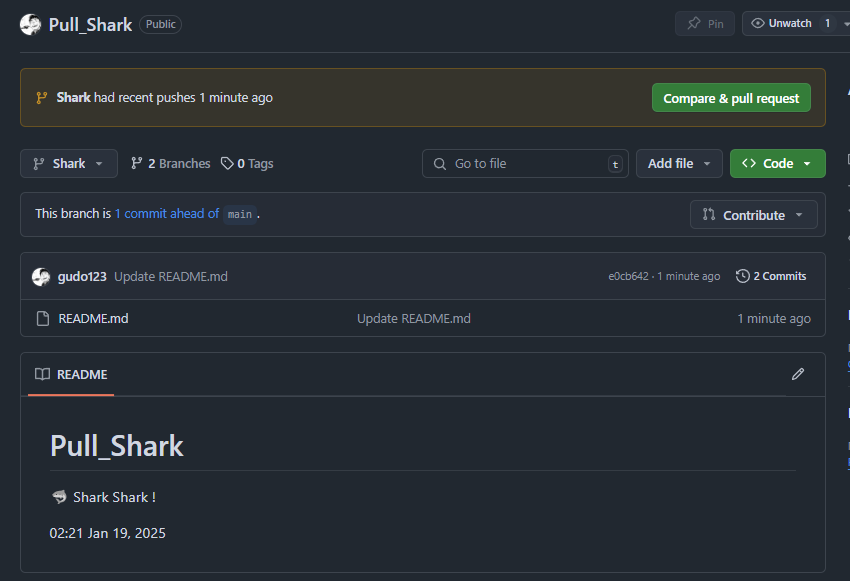Open the '1 commit ahead of' link
850x581 pixels.
[x=167, y=213]
